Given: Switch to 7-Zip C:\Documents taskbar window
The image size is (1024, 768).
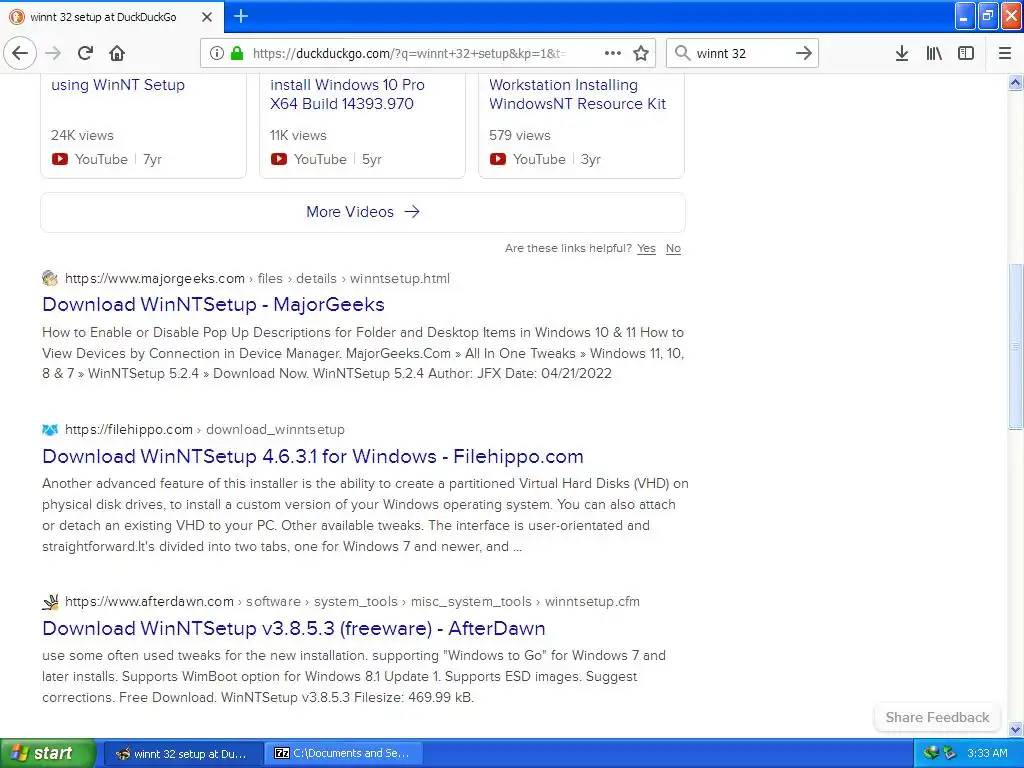Looking at the screenshot, I should 344,754.
